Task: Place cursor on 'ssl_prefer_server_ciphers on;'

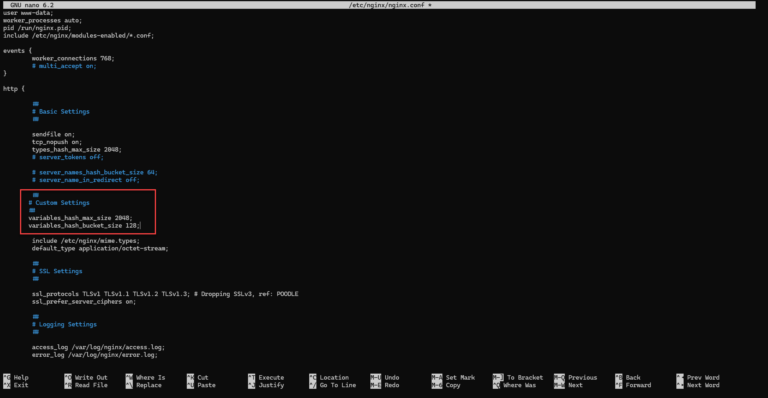Action: pos(84,302)
